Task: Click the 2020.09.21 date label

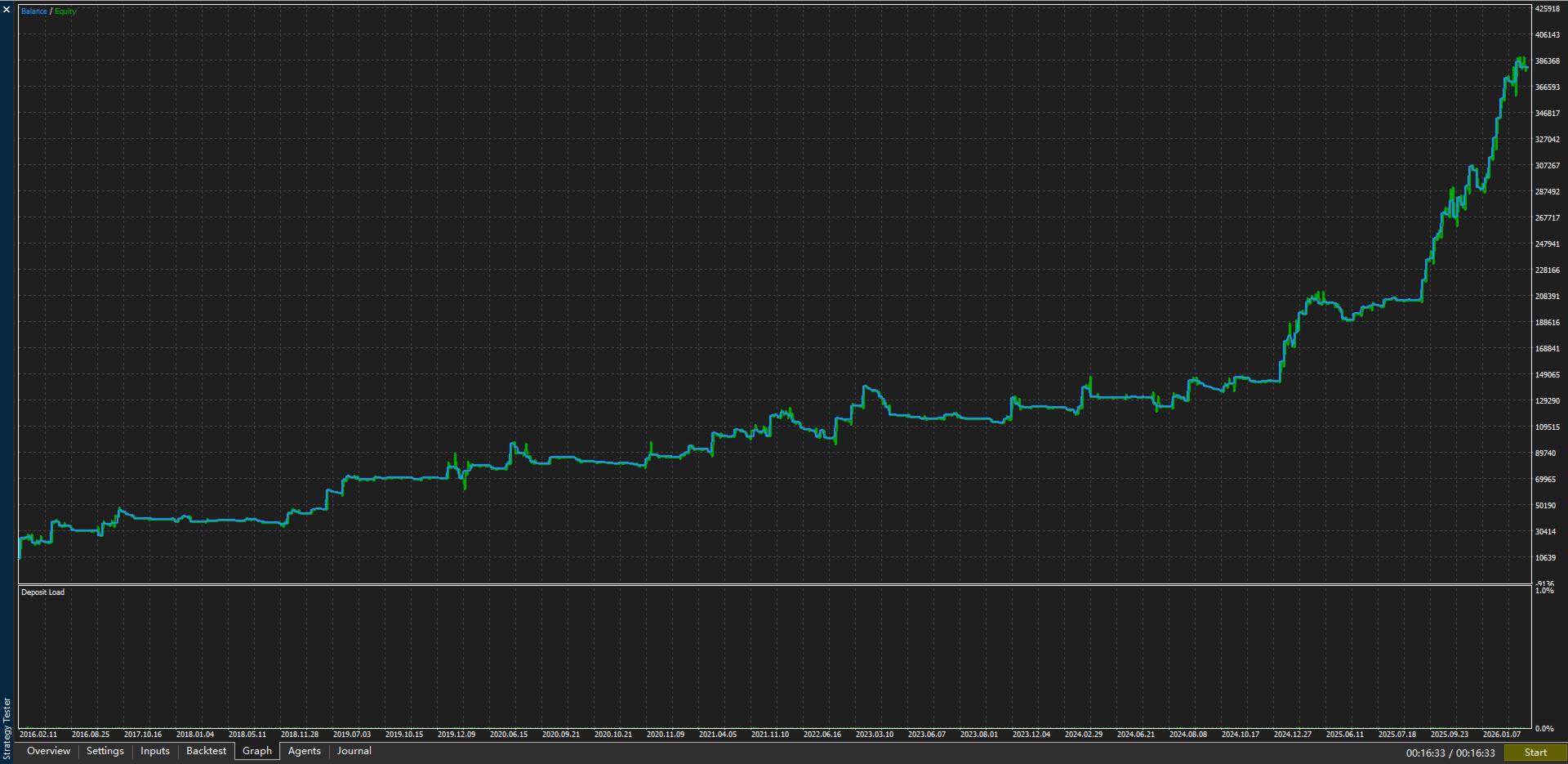Action: coord(561,735)
